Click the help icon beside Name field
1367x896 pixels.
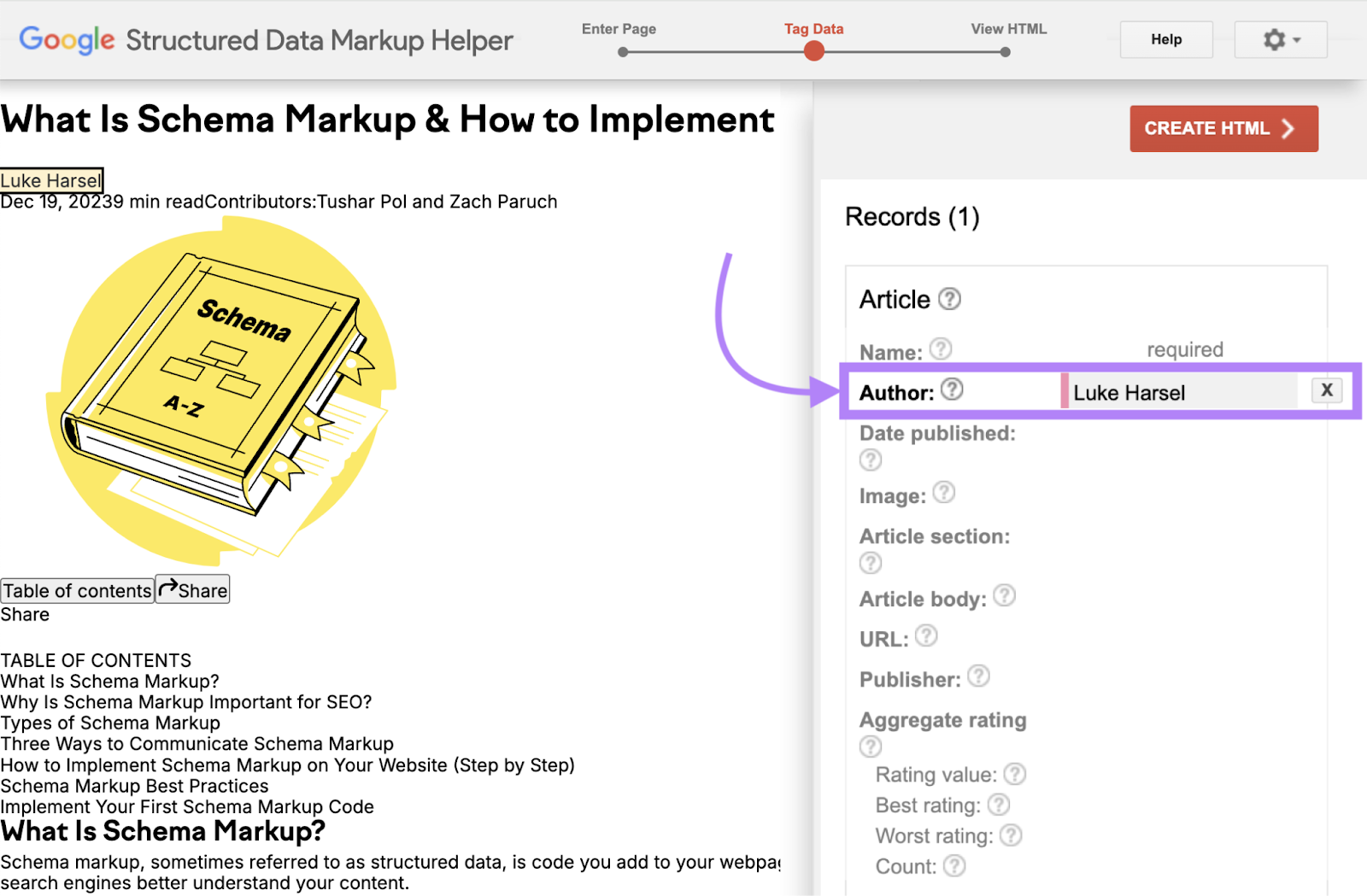point(941,348)
